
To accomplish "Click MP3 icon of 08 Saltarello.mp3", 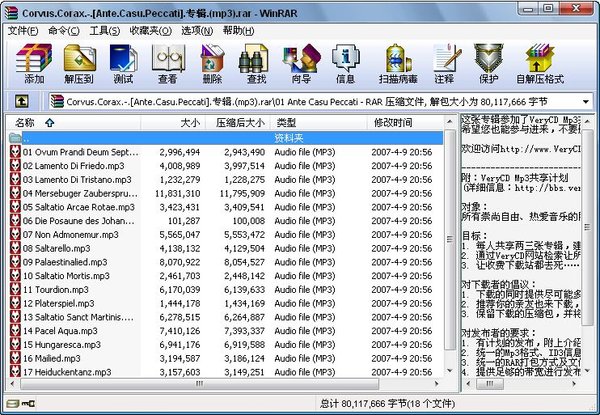I will 15,248.
